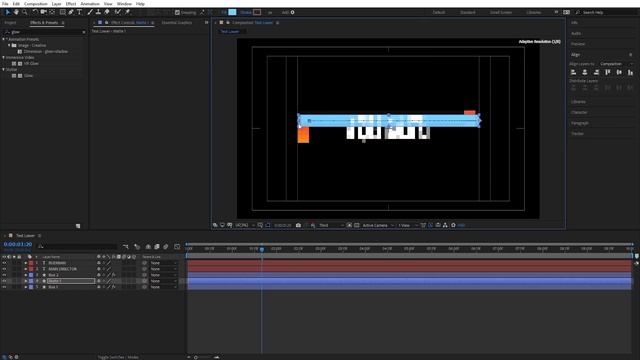Open the Effect menu
The width and height of the screenshot is (640, 360).
point(71,4)
